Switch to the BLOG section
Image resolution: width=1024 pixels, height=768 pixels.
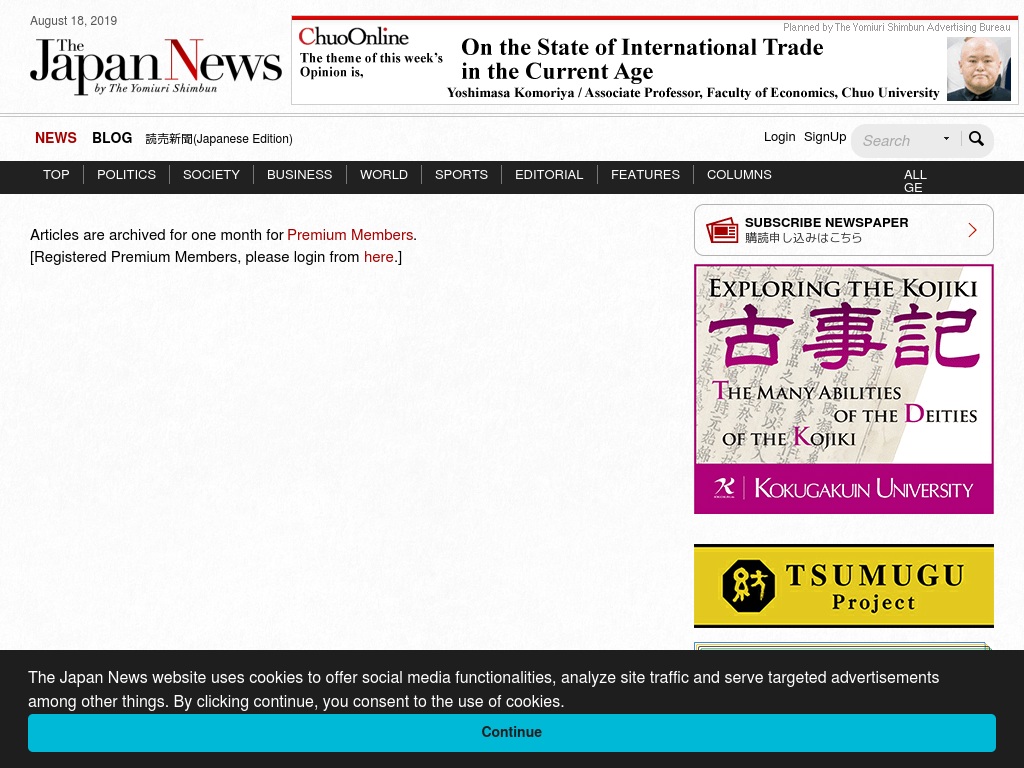click(112, 138)
